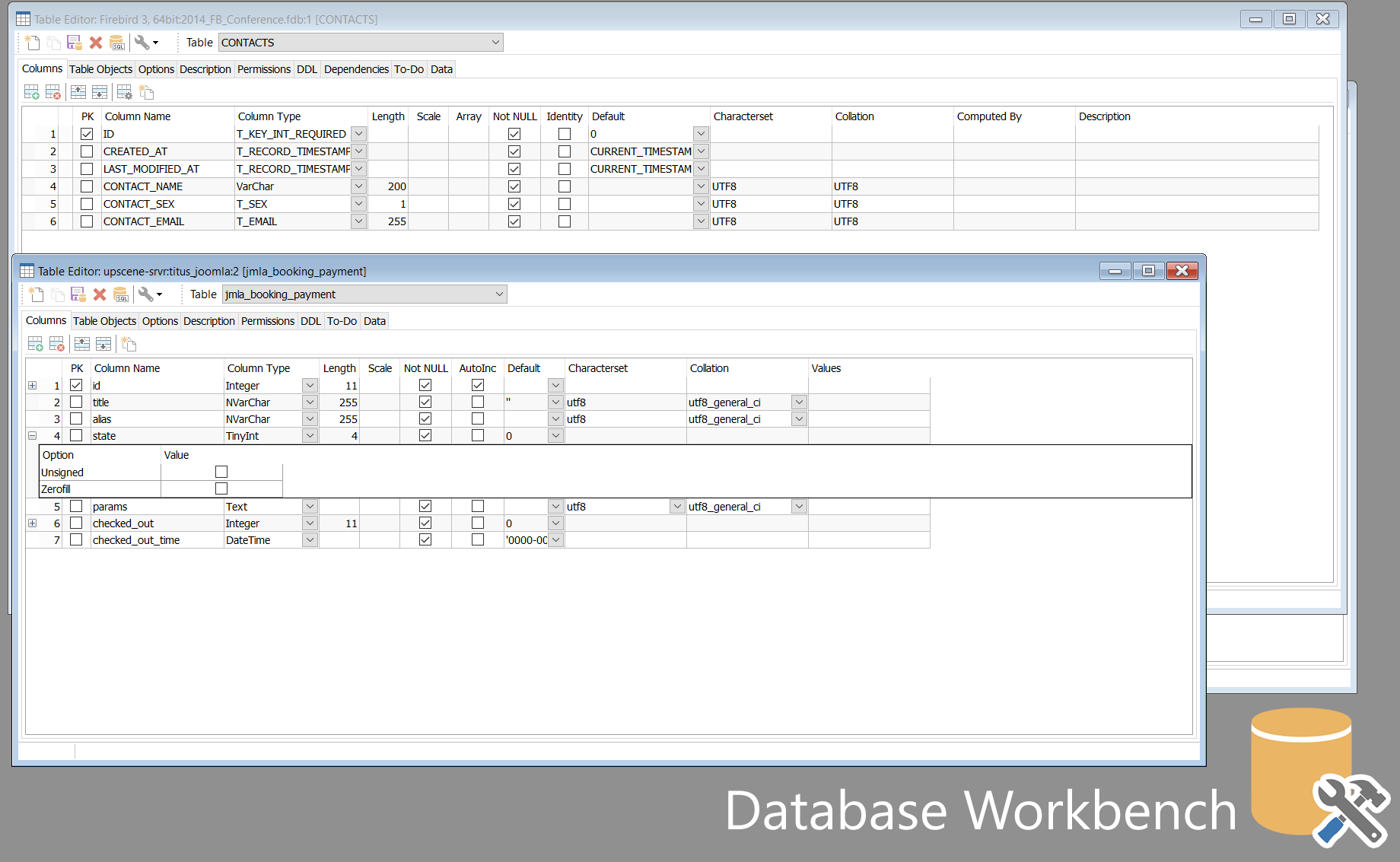Toggle the Zerofill option checkbox
Viewport: 1400px width, 862px height.
[221, 488]
